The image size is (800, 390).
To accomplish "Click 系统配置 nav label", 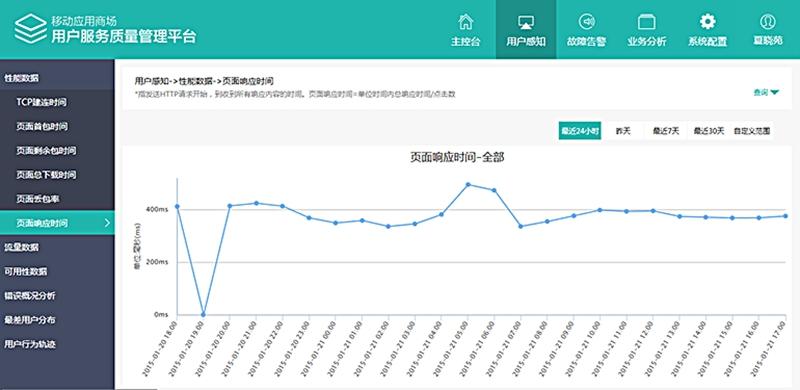I will tap(707, 42).
